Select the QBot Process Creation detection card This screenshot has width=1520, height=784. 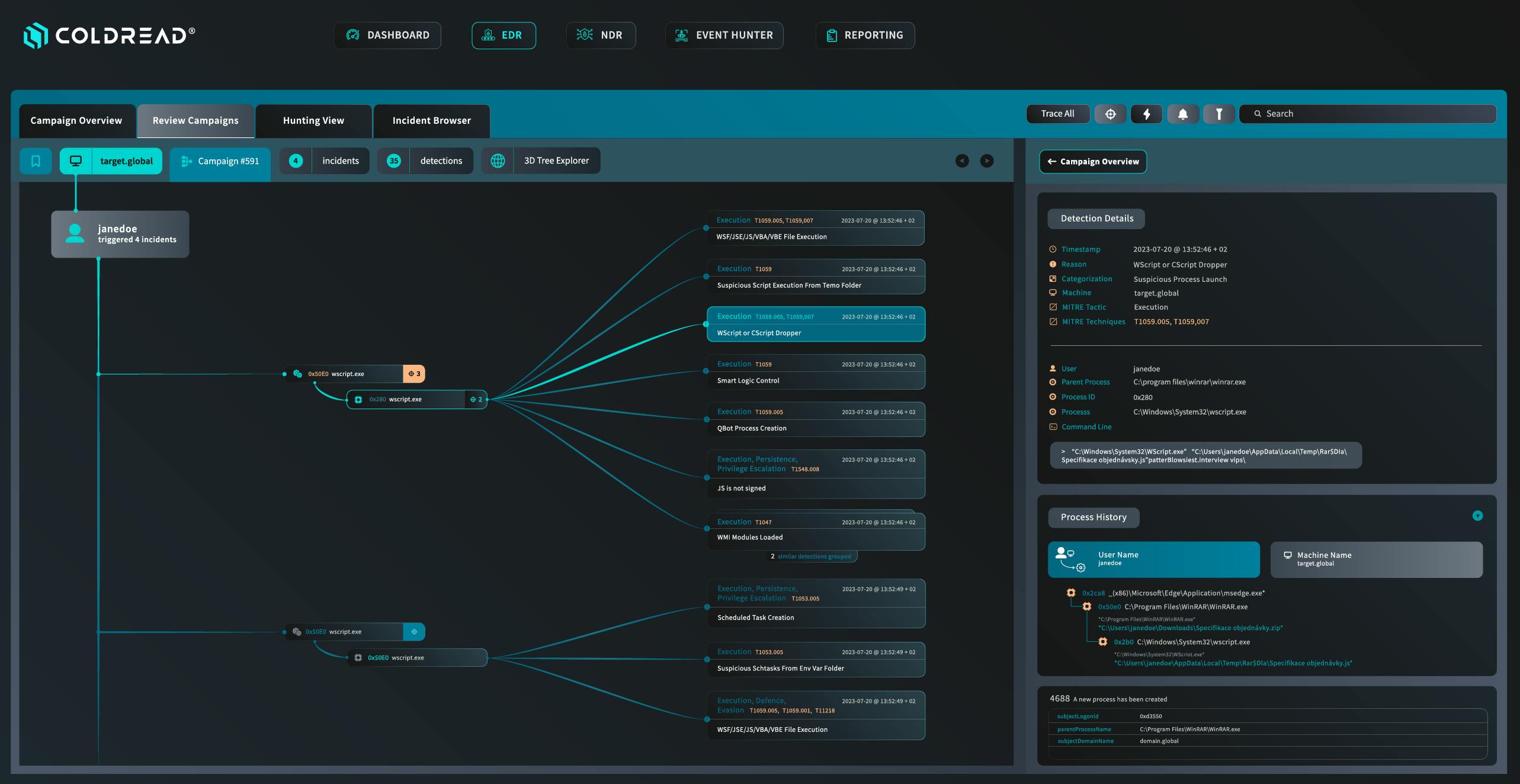click(x=816, y=420)
